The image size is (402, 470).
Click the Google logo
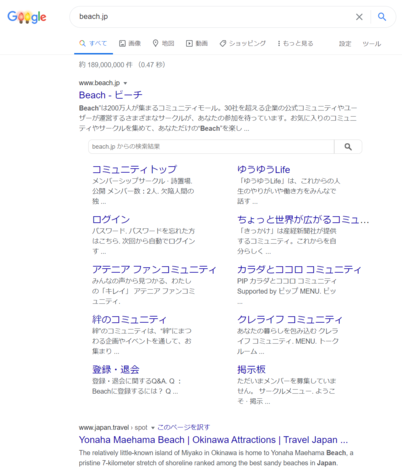(x=27, y=17)
